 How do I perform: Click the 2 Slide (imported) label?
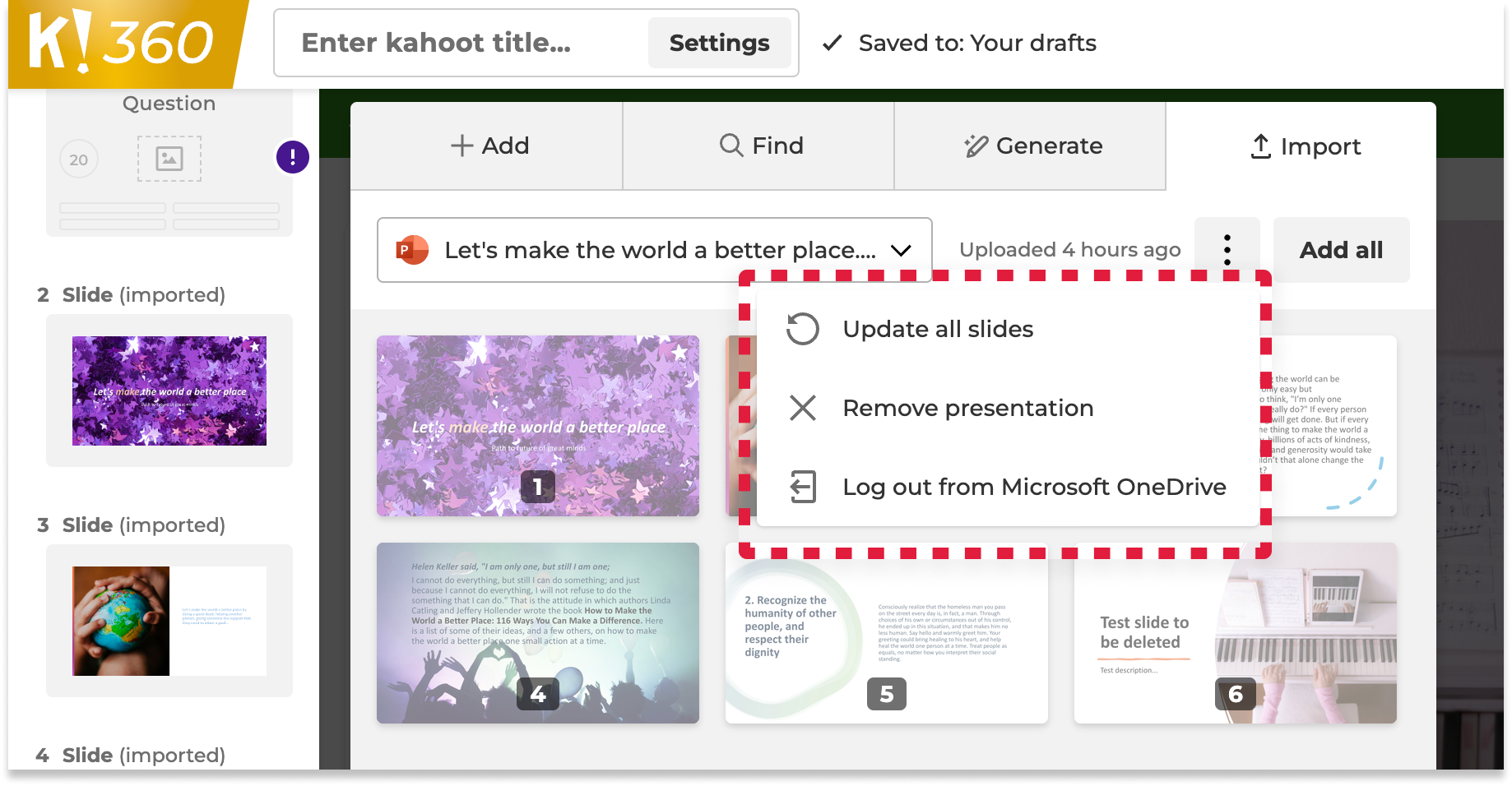click(132, 294)
